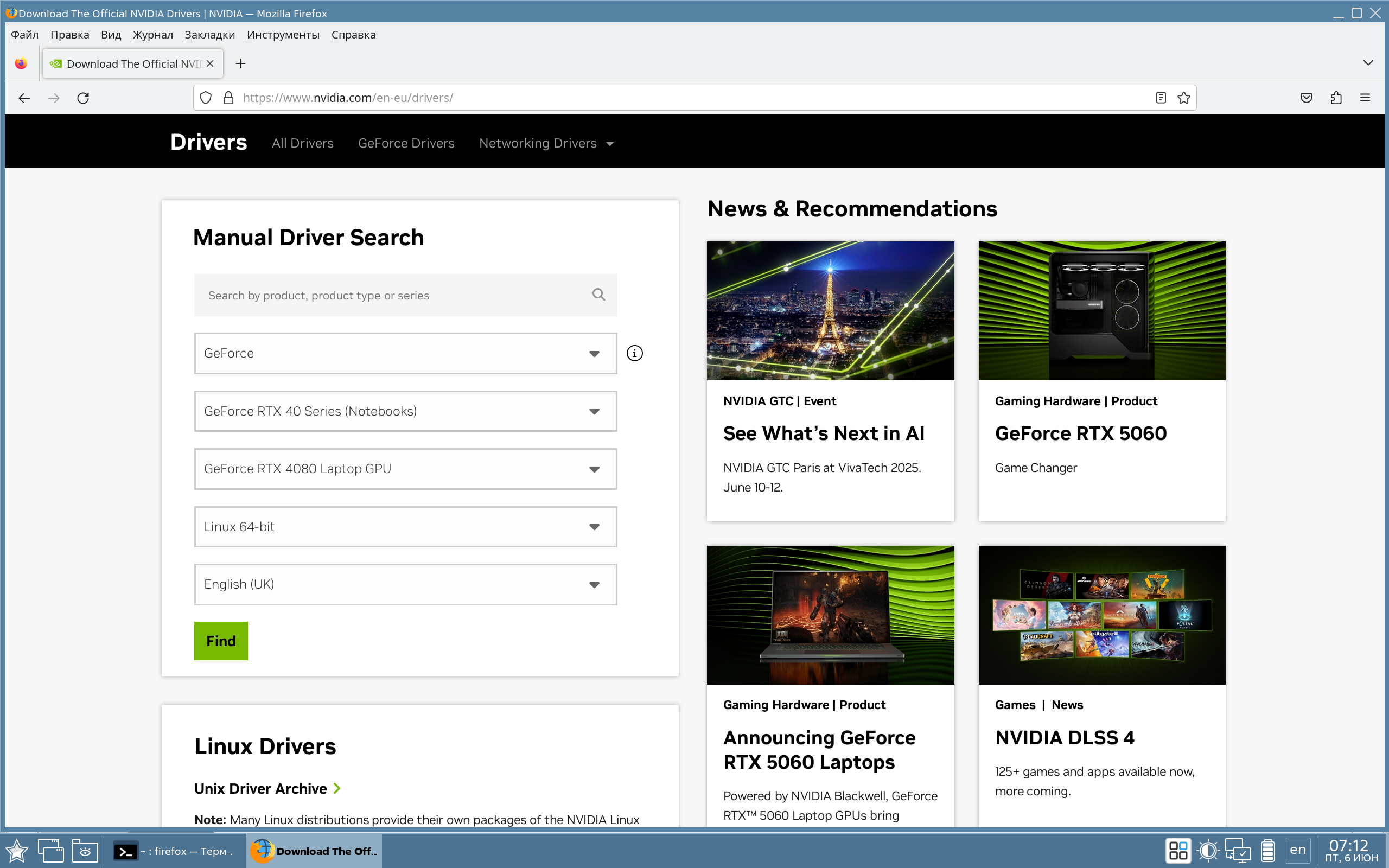This screenshot has width=1389, height=868.
Task: Open the taskbar star application launcher
Action: point(17,851)
